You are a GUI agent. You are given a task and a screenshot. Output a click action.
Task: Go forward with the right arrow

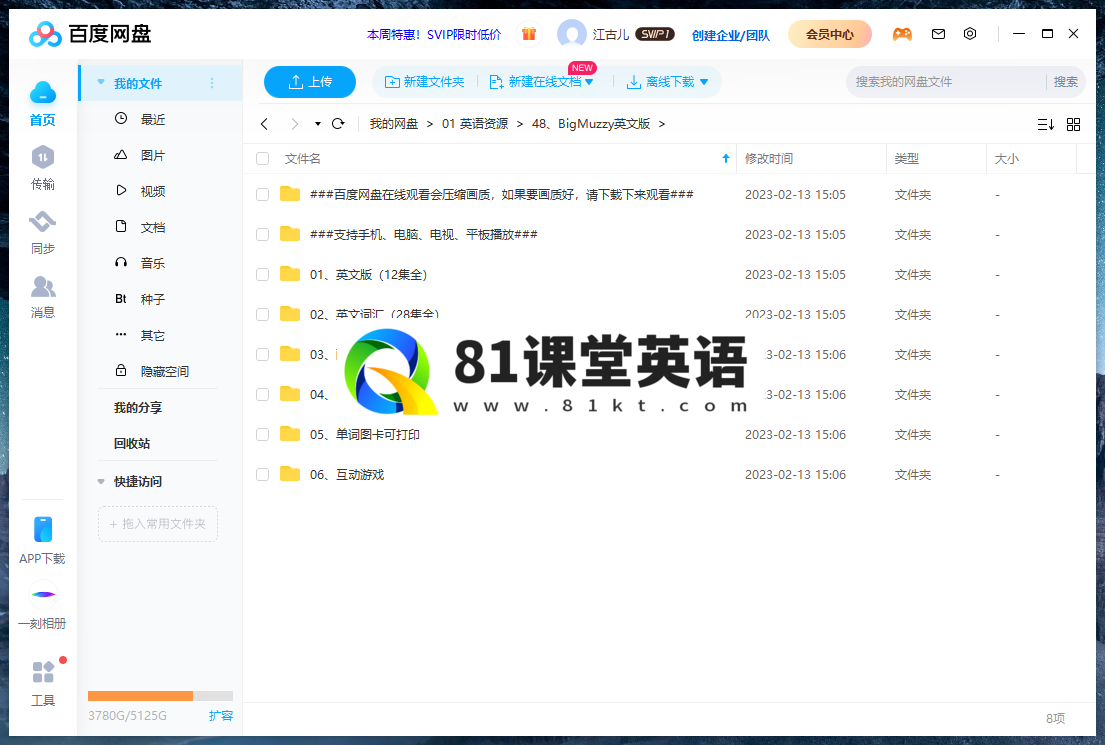pos(295,124)
